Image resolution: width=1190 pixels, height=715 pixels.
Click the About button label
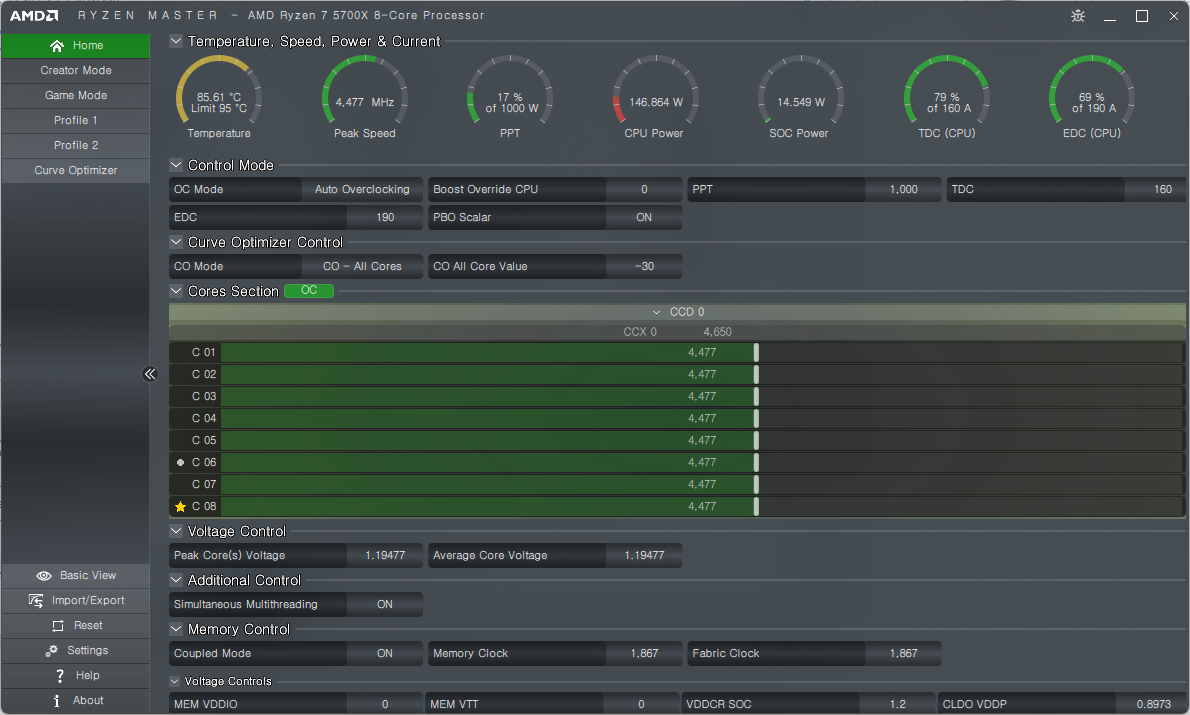coord(88,701)
